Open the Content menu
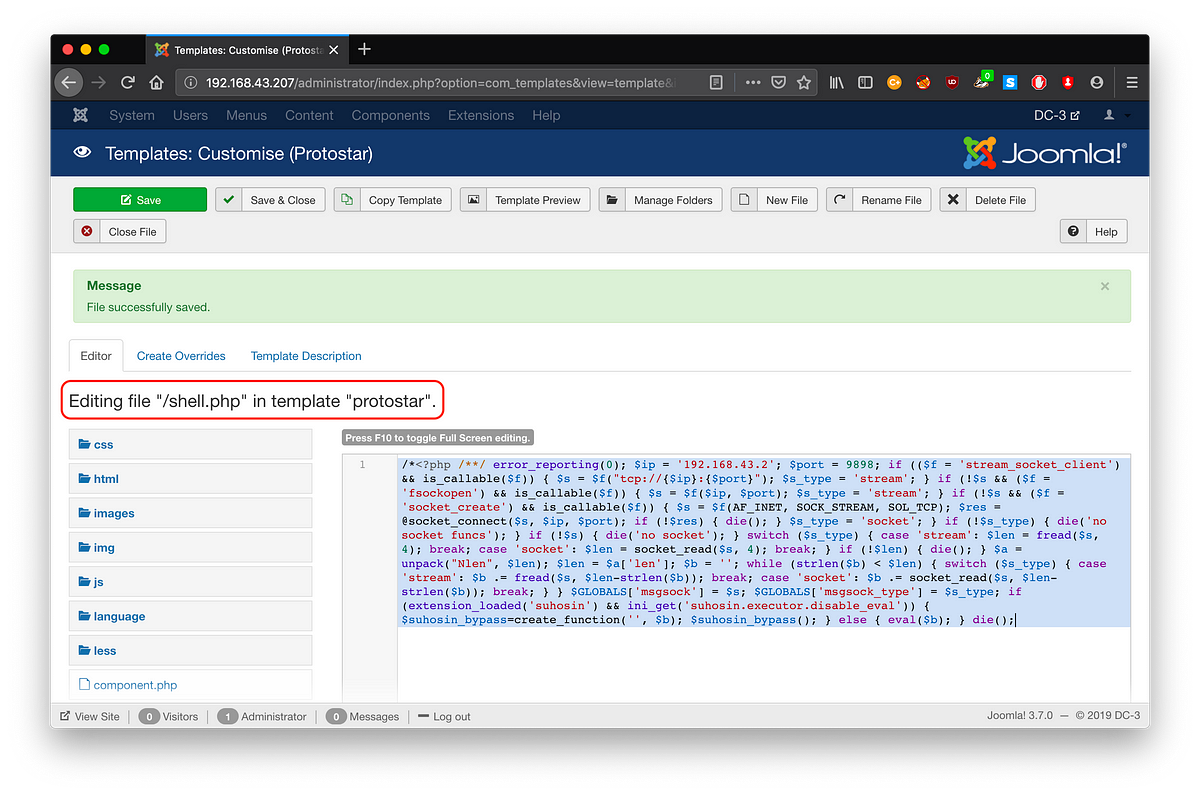Image resolution: width=1200 pixels, height=795 pixels. click(x=309, y=115)
